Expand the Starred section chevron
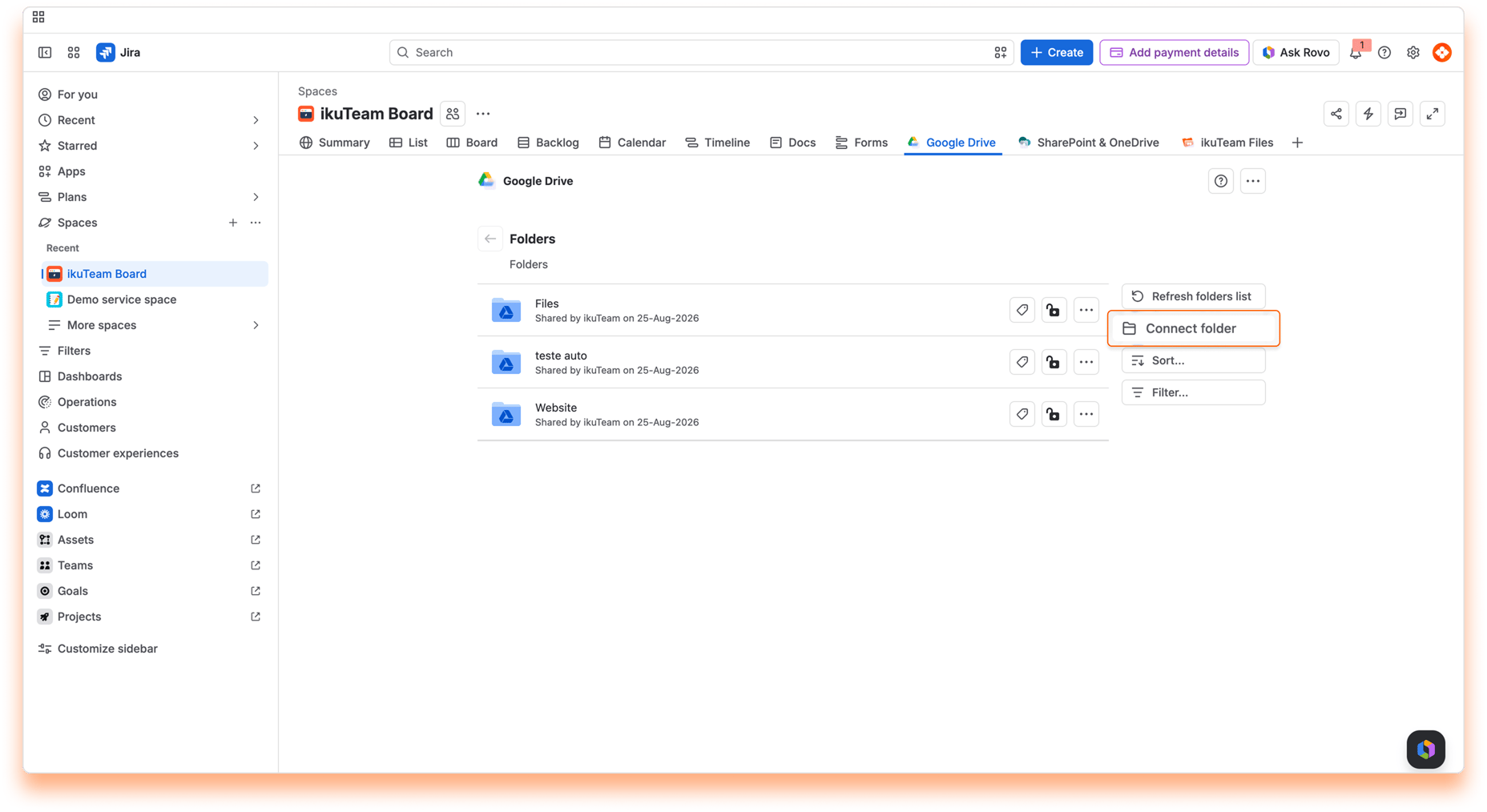 (256, 146)
